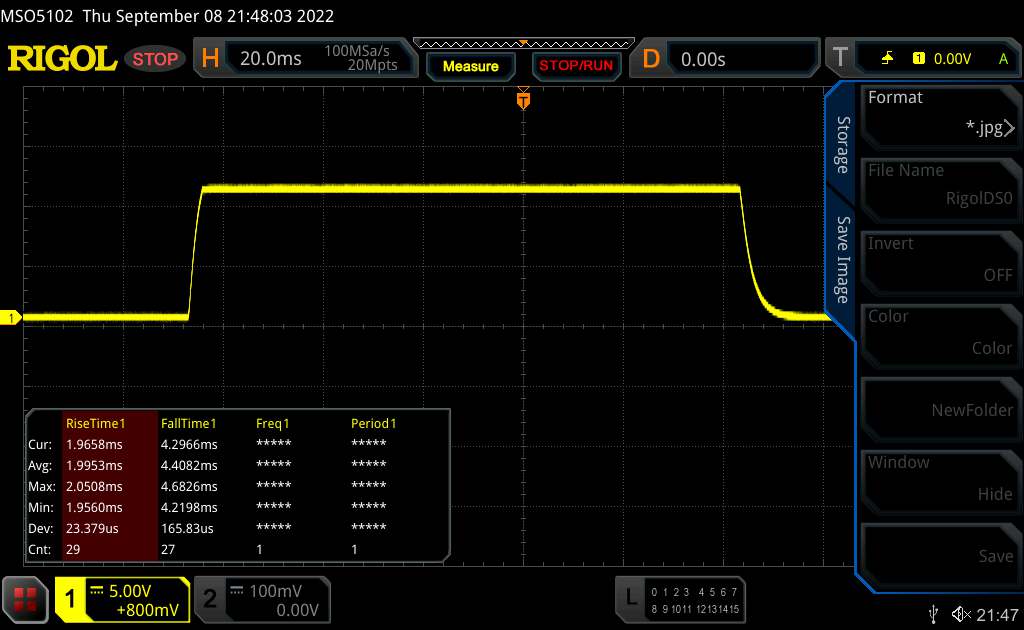Viewport: 1024px width, 630px height.
Task: Open horizontal timebase 20.0ms setting
Action: click(x=270, y=59)
